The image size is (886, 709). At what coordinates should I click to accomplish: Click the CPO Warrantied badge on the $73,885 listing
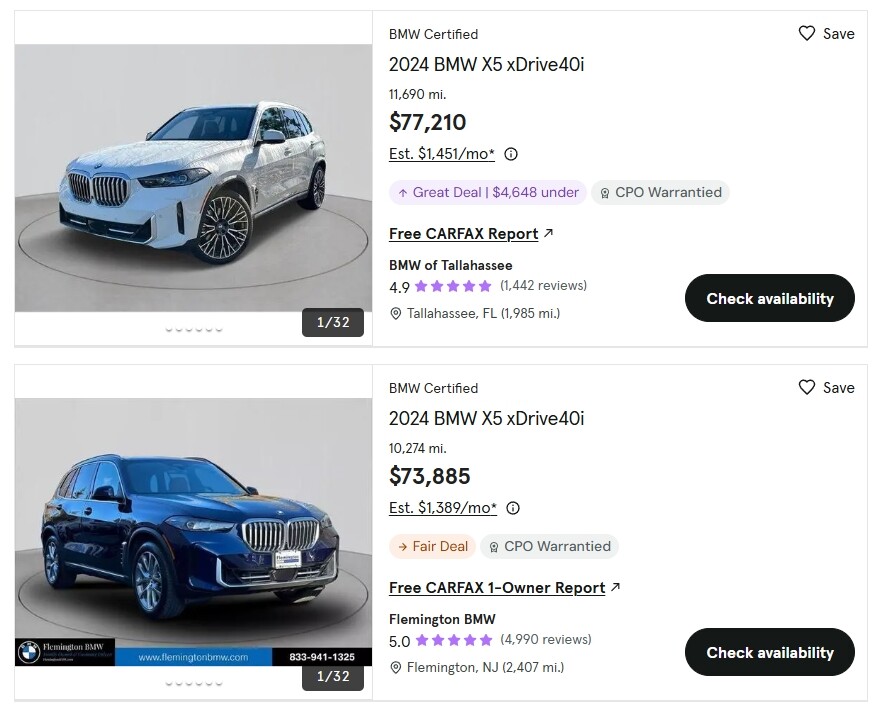pyautogui.click(x=549, y=546)
